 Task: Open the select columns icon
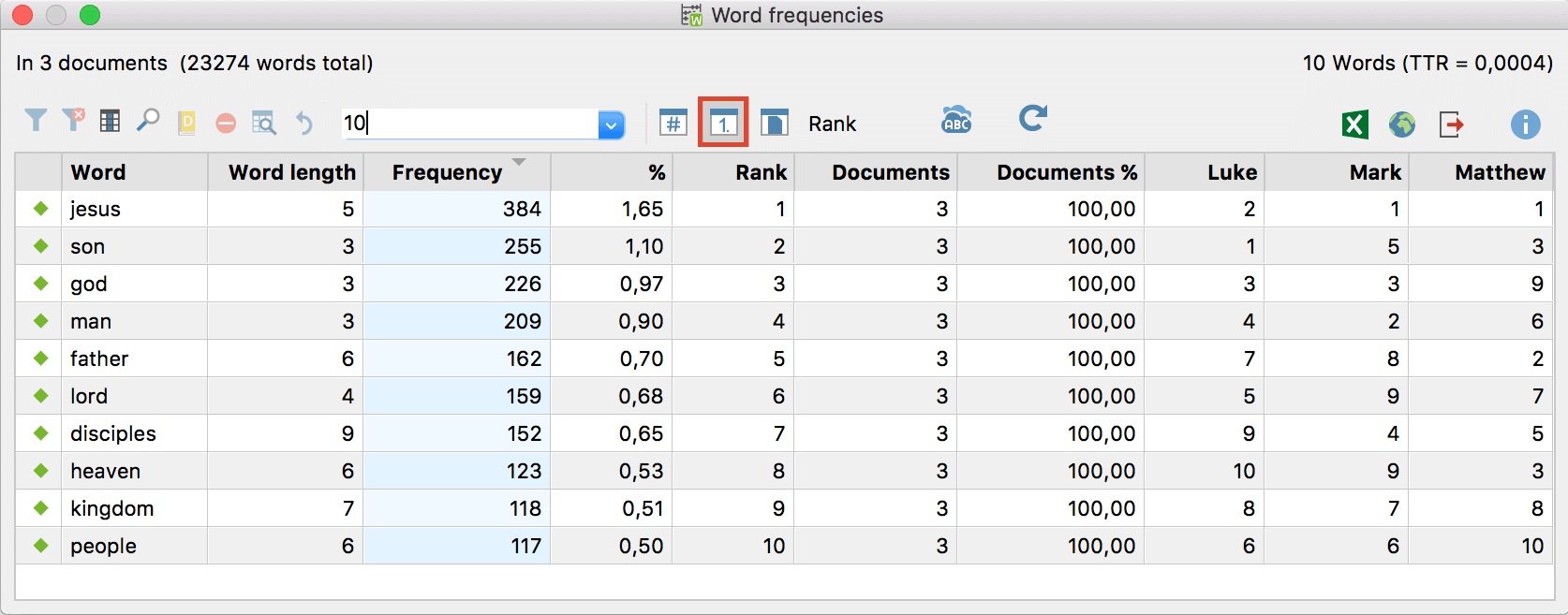pyautogui.click(x=111, y=121)
